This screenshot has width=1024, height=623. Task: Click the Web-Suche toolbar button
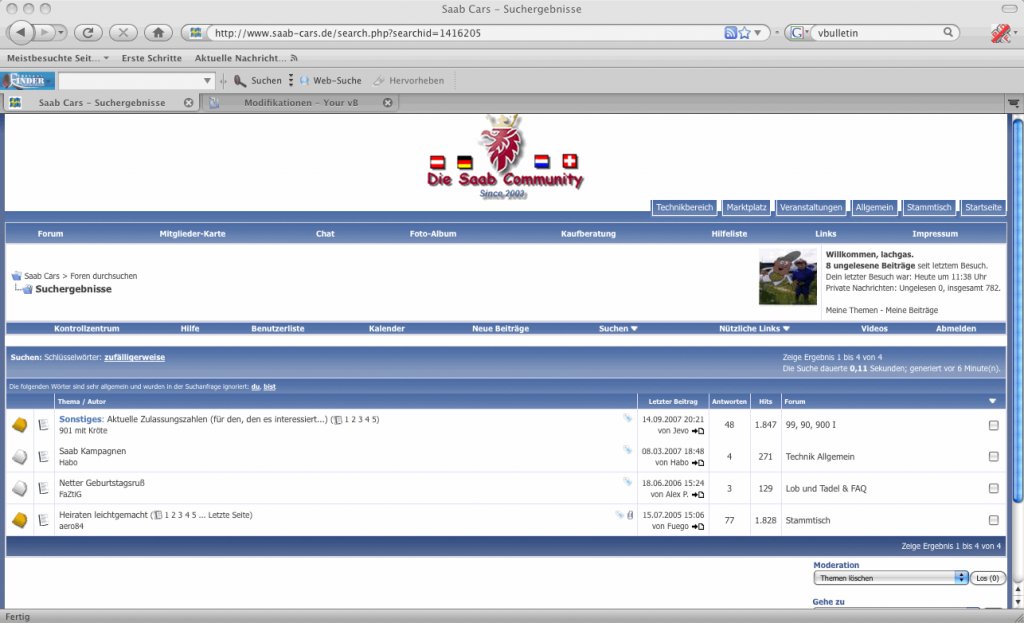point(330,80)
